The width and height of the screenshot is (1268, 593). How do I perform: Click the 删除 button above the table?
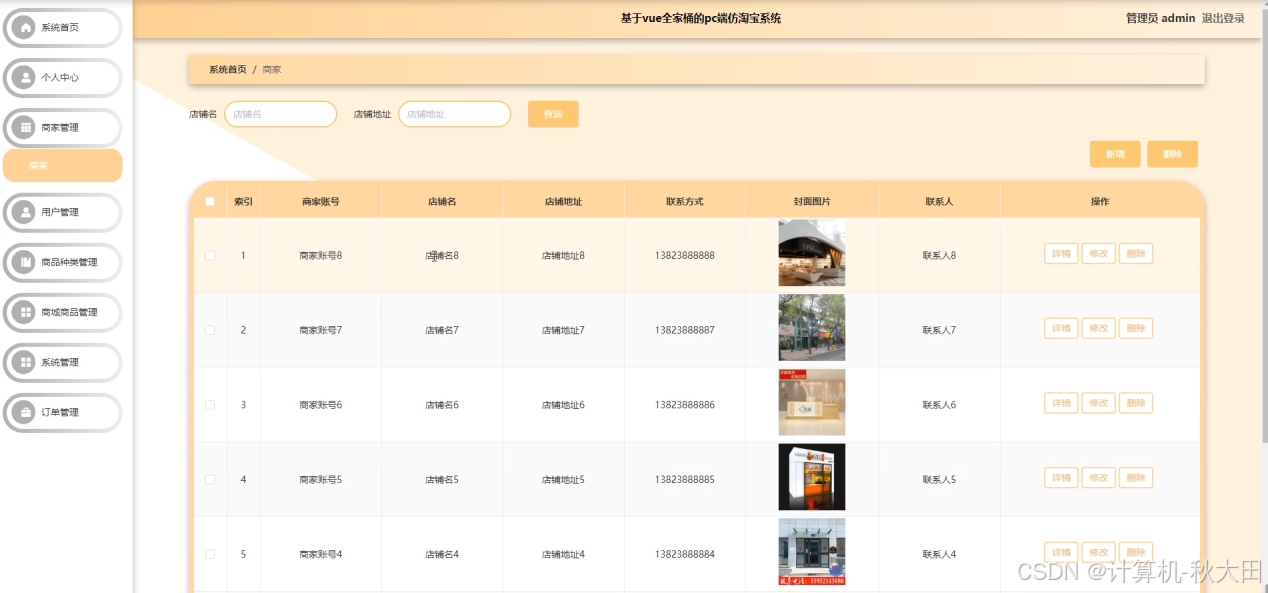click(x=1173, y=154)
